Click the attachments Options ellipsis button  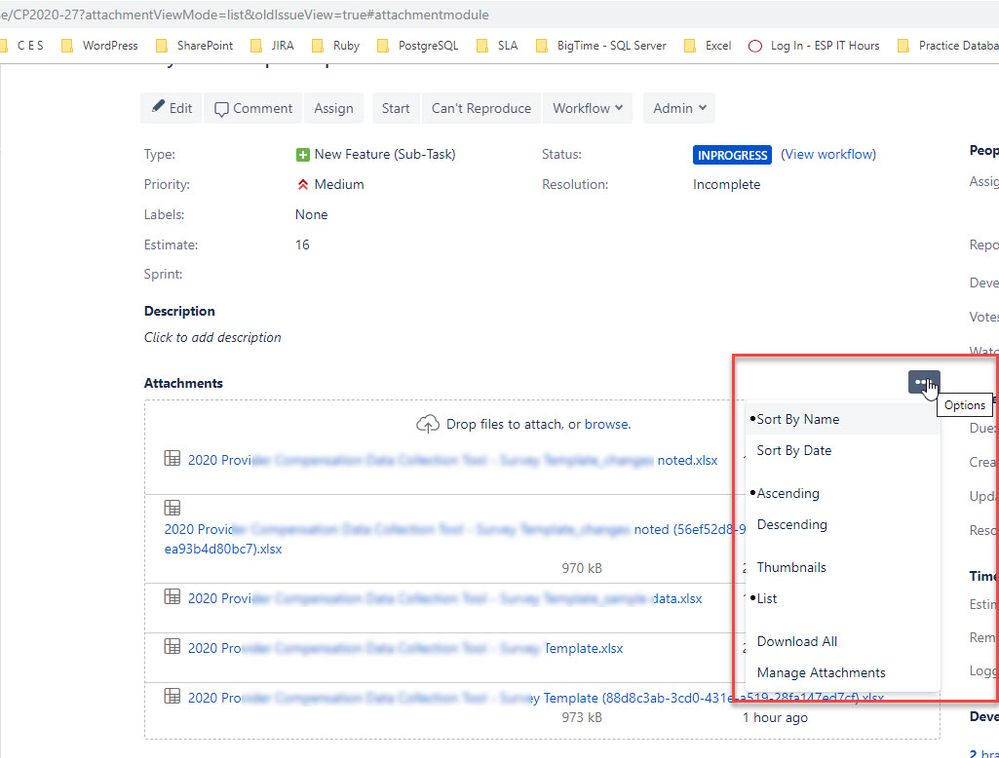(923, 382)
